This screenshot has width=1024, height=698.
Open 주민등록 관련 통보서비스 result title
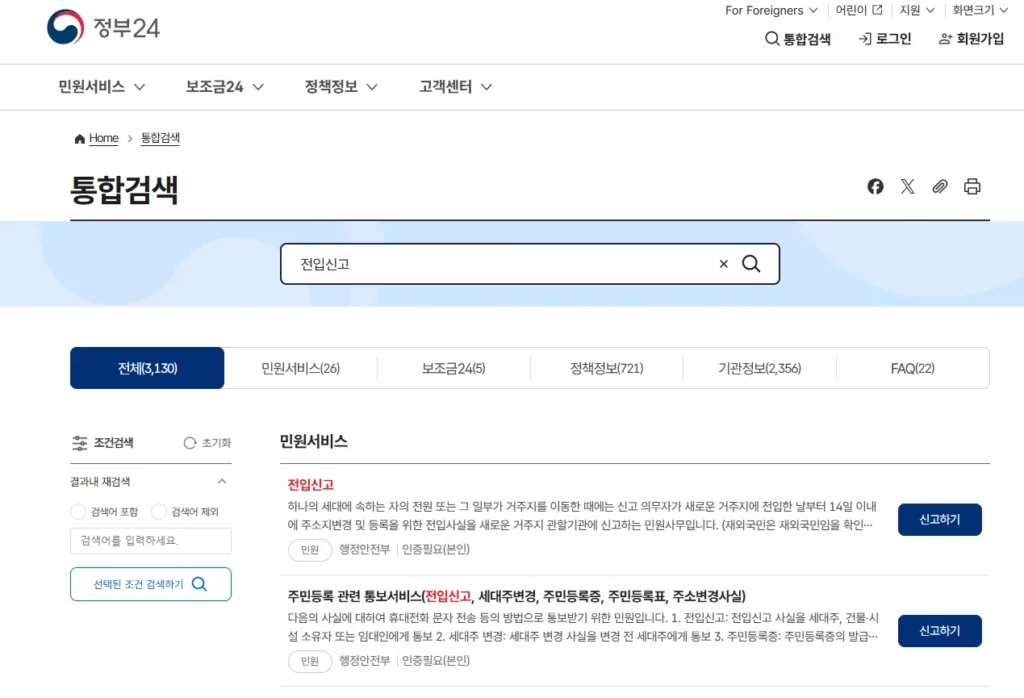[516, 596]
